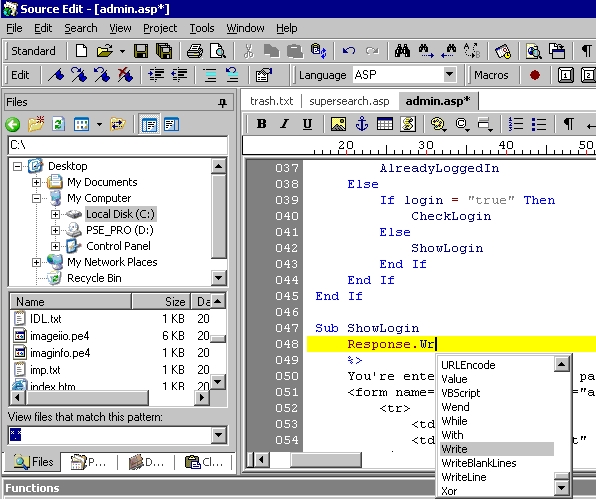
Task: Click the folder tree scrollbar down arrow
Action: coord(219,278)
